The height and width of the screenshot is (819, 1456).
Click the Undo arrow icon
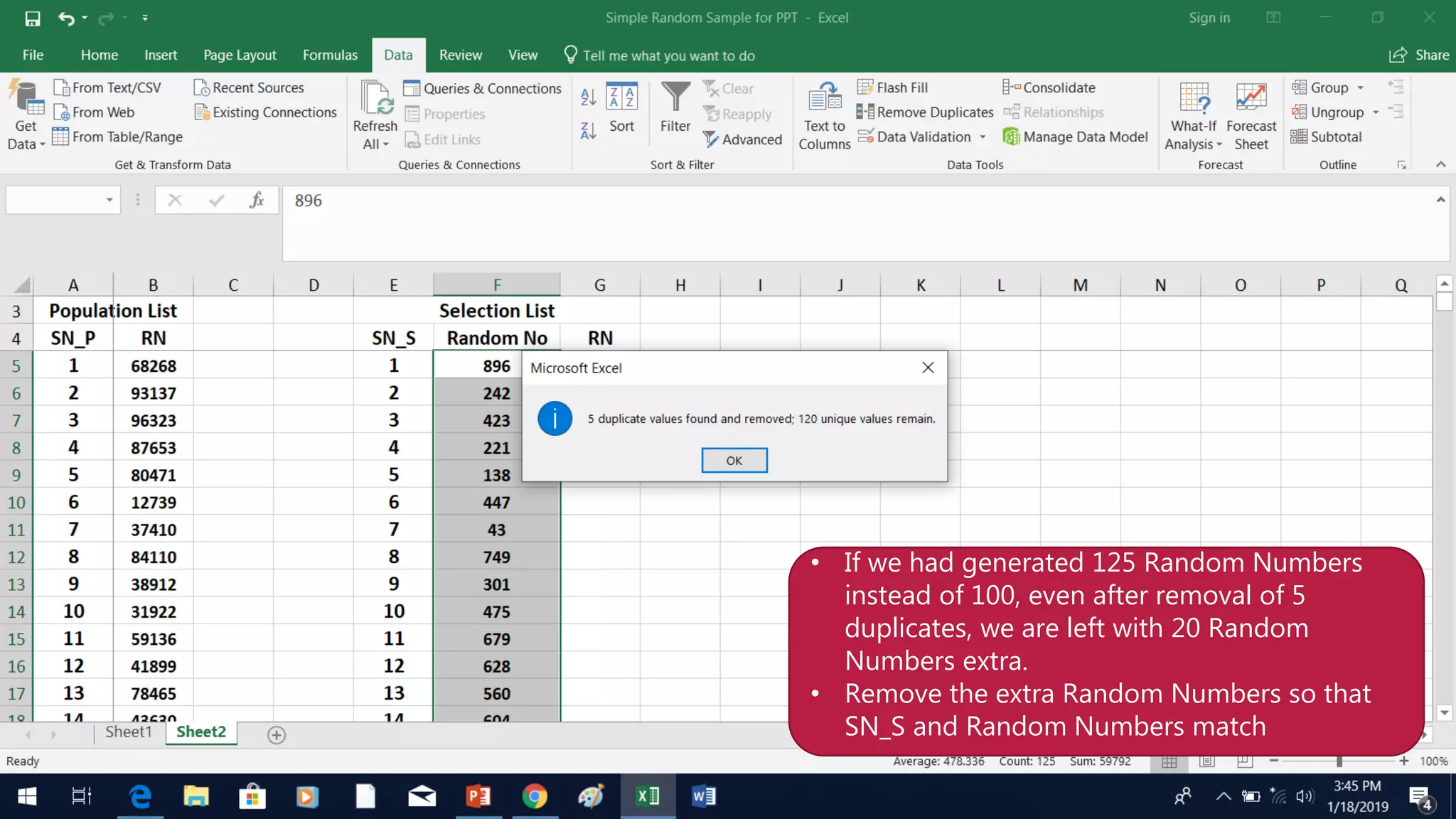[66, 18]
